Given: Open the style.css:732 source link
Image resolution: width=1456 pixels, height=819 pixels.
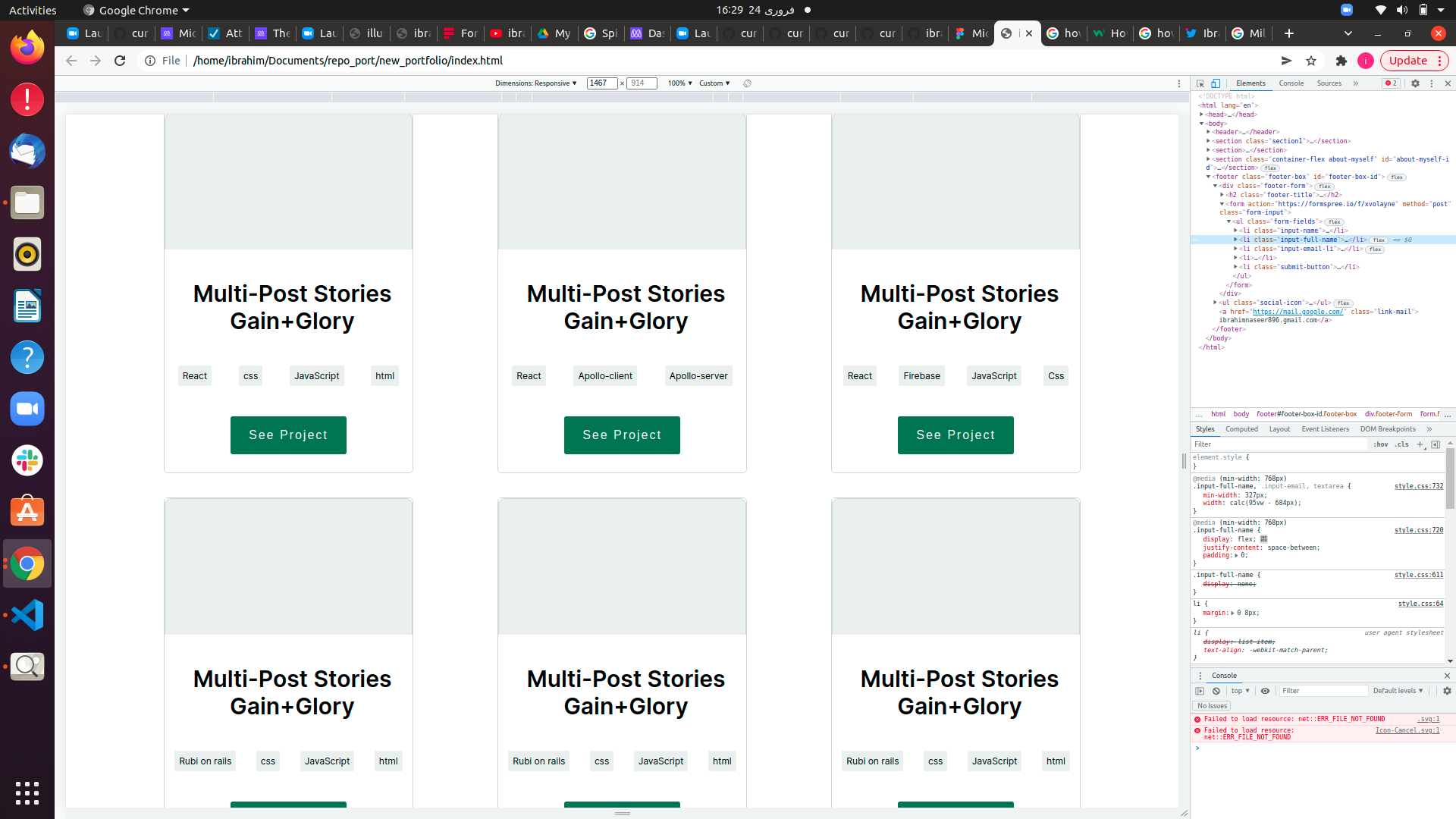Looking at the screenshot, I should [x=1418, y=486].
